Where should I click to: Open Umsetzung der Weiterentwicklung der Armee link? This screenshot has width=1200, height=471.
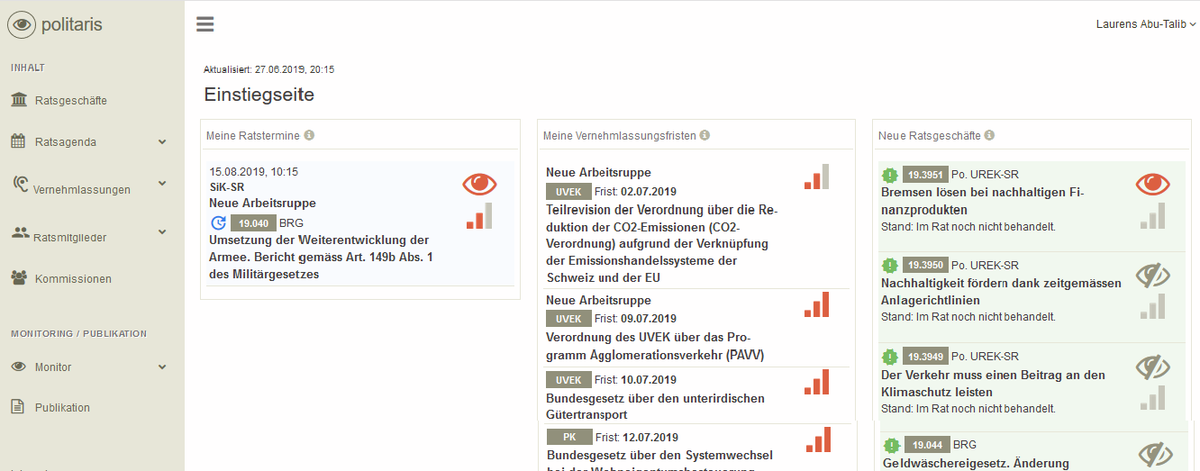coord(319,257)
